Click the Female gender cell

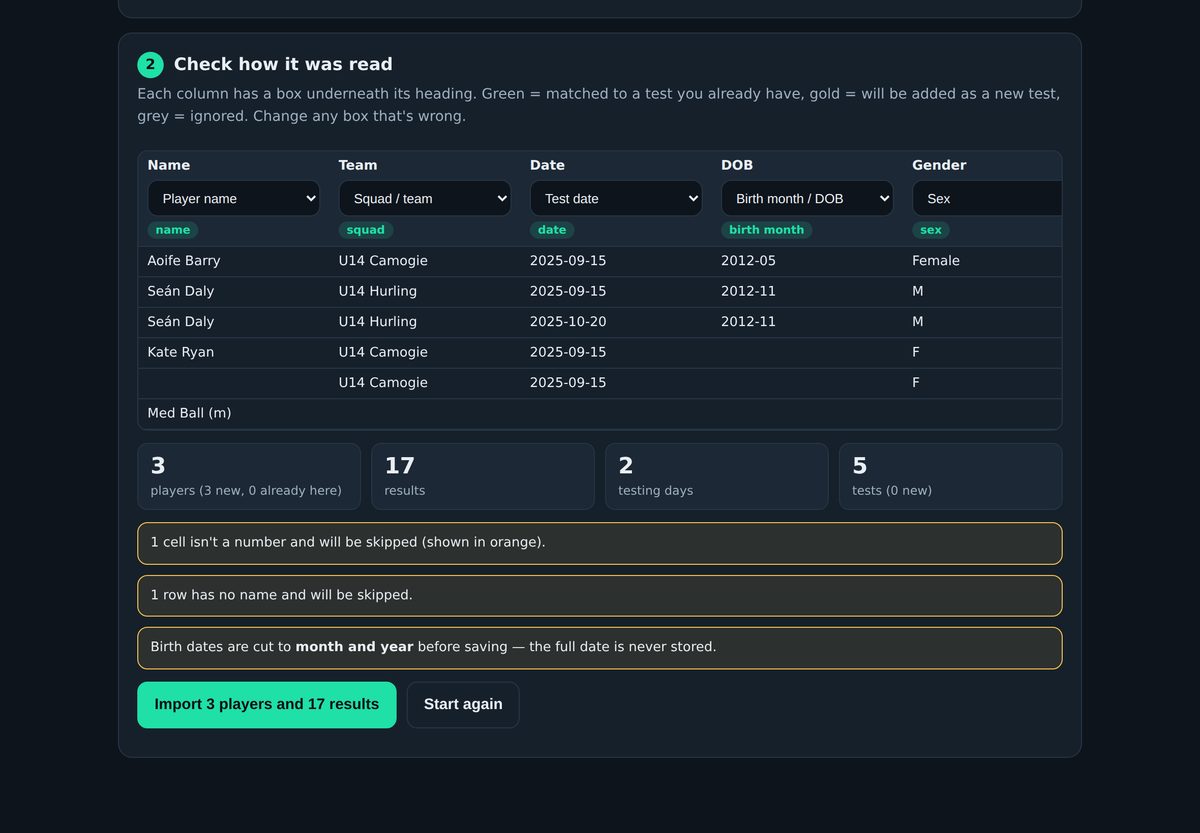click(982, 261)
